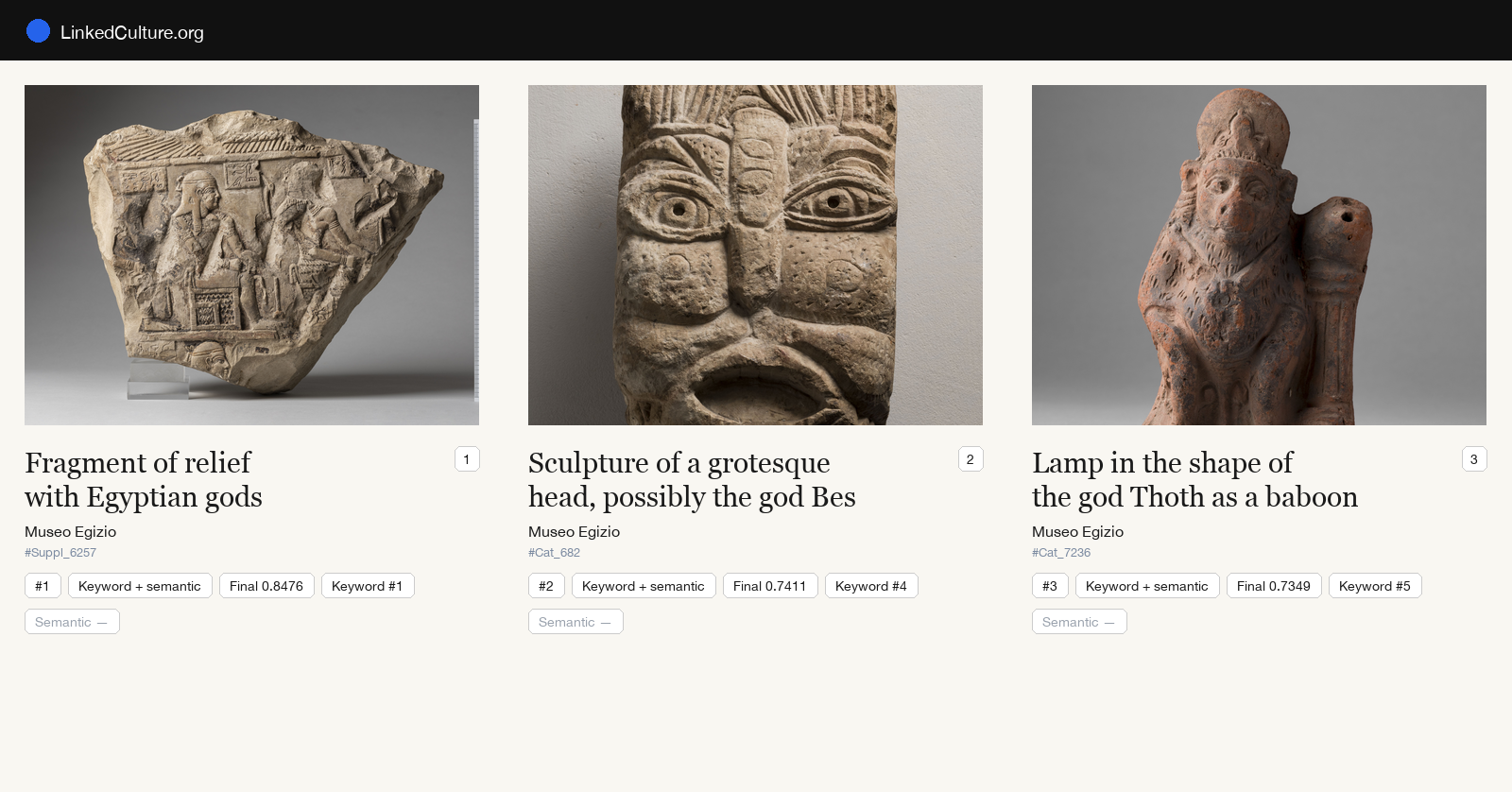Click the Keyword #5 tag
Image resolution: width=1512 pixels, height=792 pixels.
point(1375,586)
